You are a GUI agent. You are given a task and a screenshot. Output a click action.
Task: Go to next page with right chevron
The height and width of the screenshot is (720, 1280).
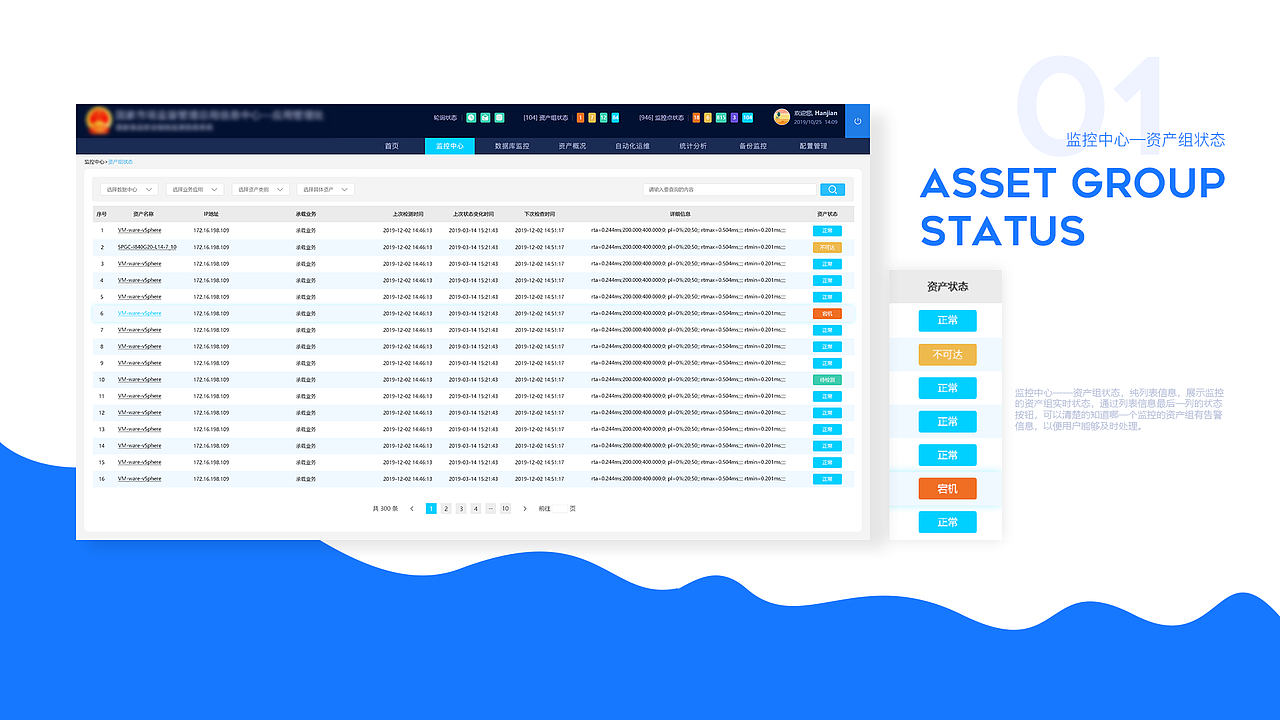click(x=525, y=509)
